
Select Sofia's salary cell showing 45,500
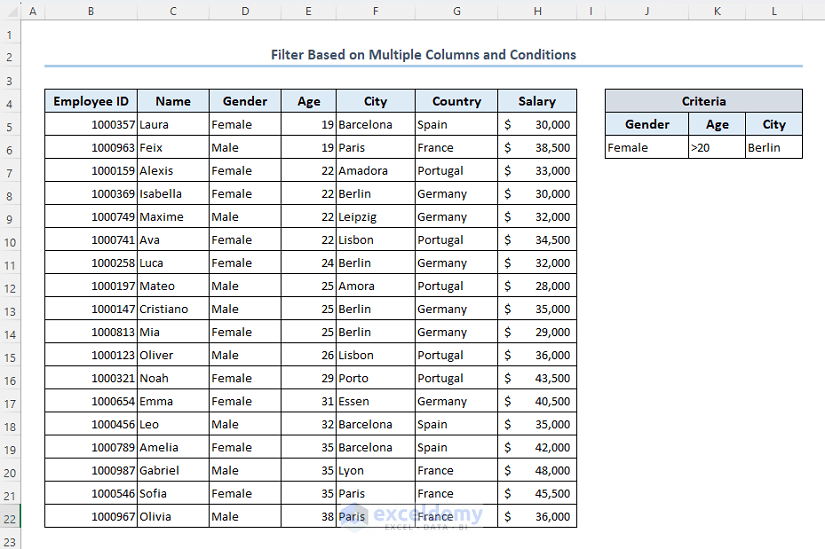(x=537, y=494)
